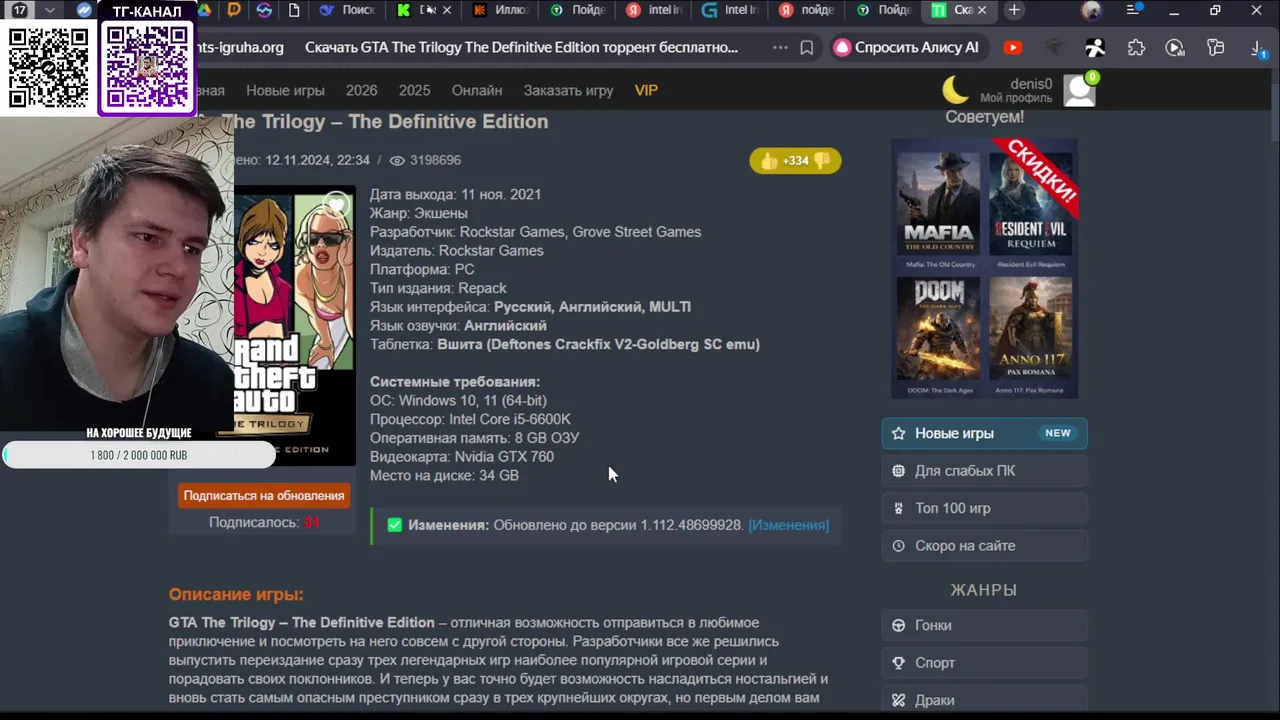Image resolution: width=1280 pixels, height=720 pixels.
Task: Open the Yandex Browser main menu
Action: click(x=1133, y=10)
